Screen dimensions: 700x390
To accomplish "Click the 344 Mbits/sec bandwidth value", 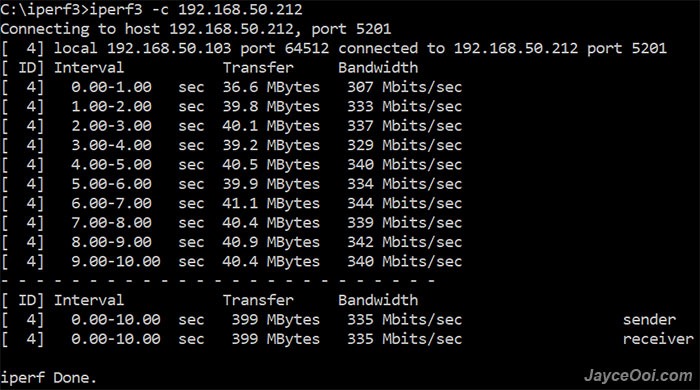I will [404, 203].
